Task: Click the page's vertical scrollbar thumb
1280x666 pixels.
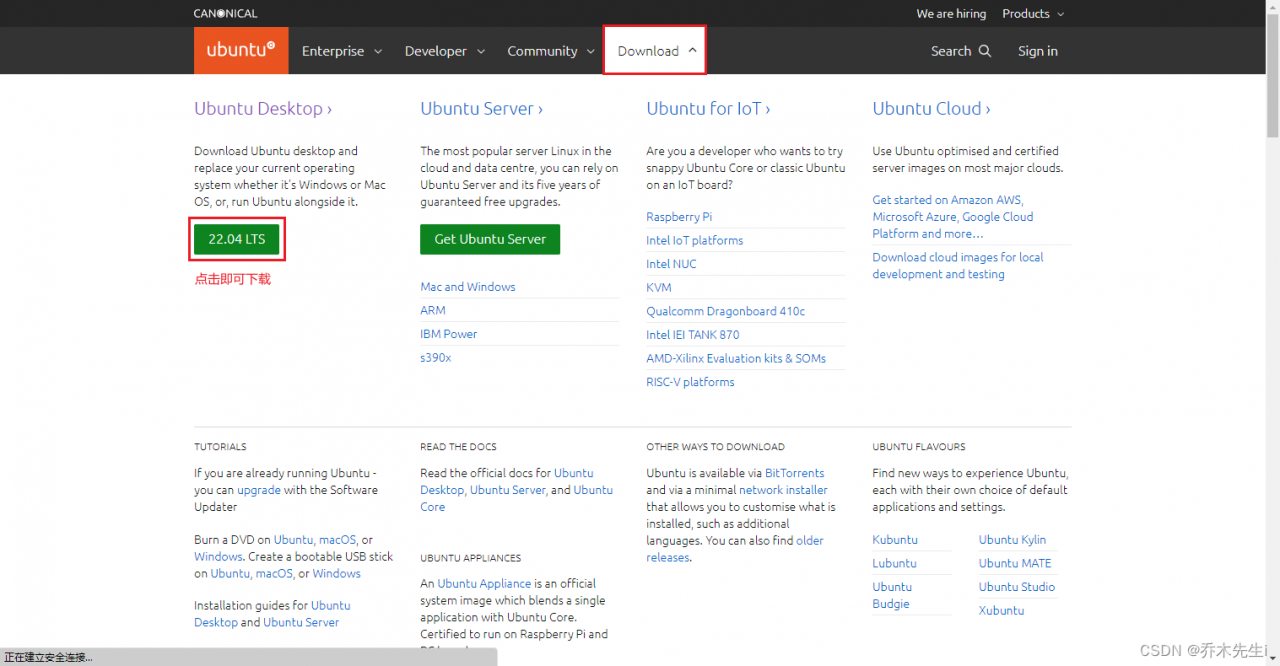Action: (1272, 75)
